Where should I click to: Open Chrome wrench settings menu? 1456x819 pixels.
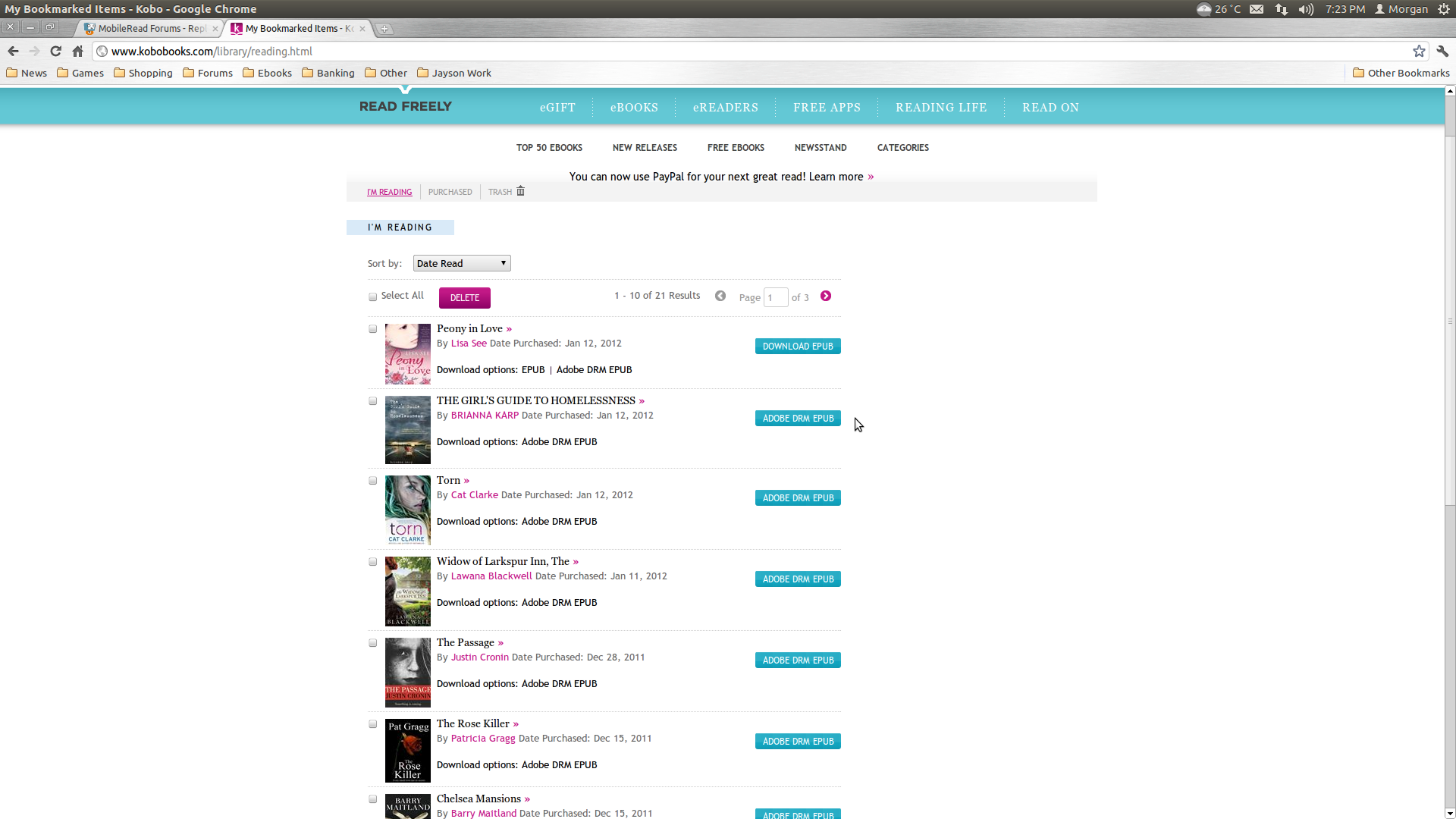click(1442, 52)
